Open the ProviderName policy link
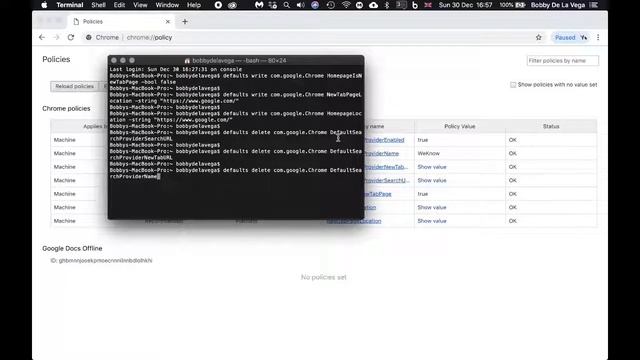This screenshot has height=360, width=640. point(382,153)
